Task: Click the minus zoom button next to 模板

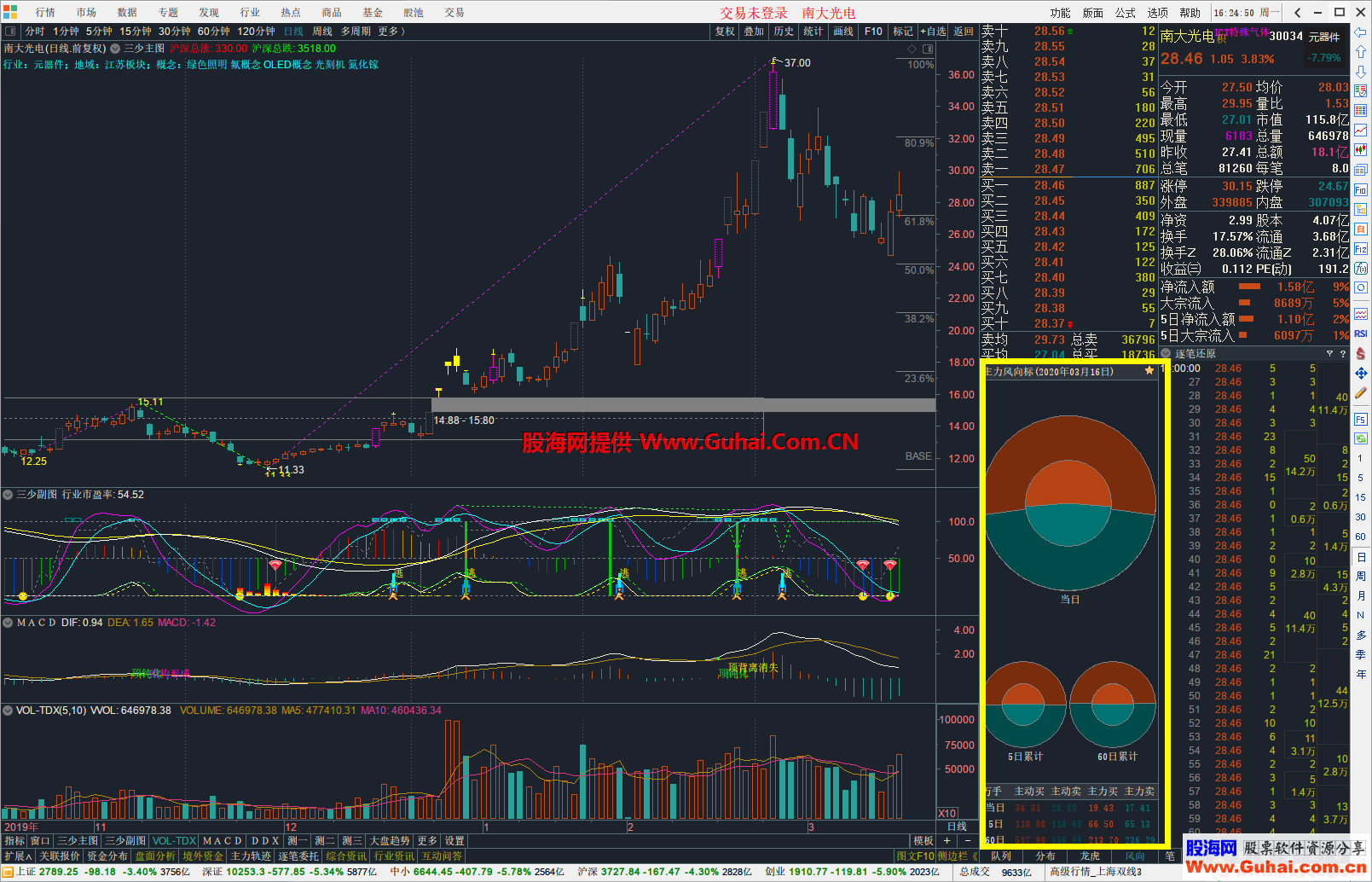Action: point(968,841)
